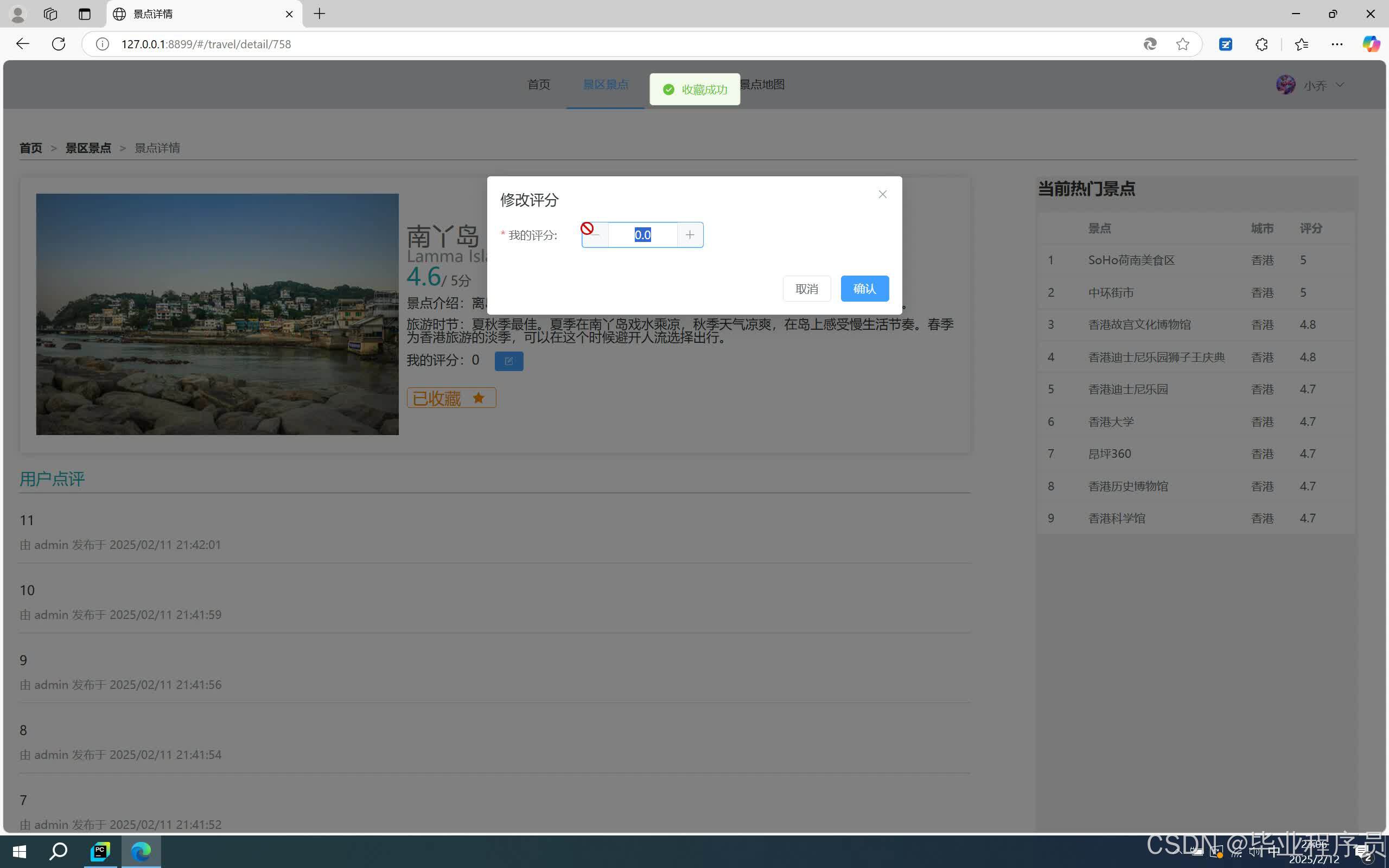
Task: Open 中环街市 in the hot spots table
Action: [x=1111, y=293]
